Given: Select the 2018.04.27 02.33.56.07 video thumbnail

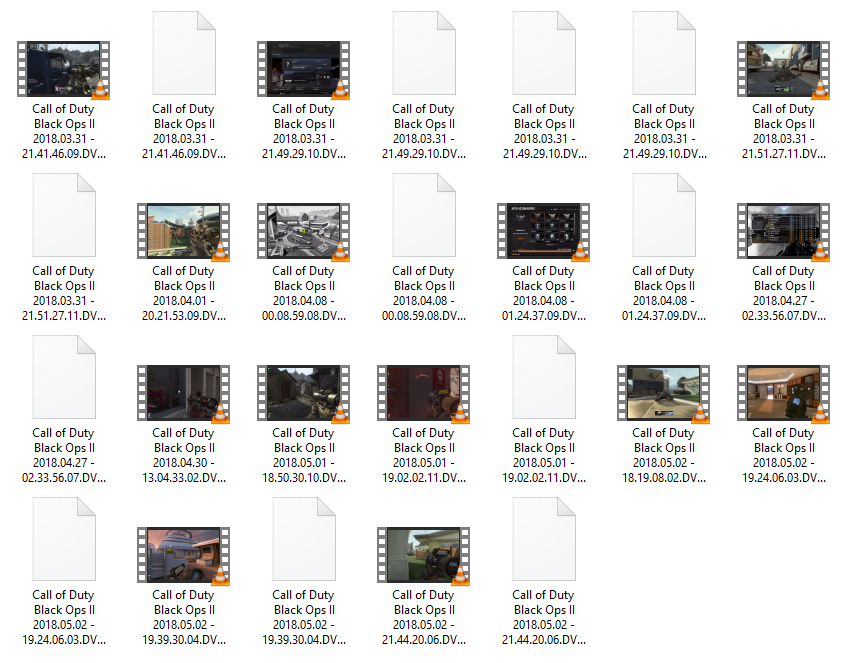Looking at the screenshot, I should click(x=784, y=232).
